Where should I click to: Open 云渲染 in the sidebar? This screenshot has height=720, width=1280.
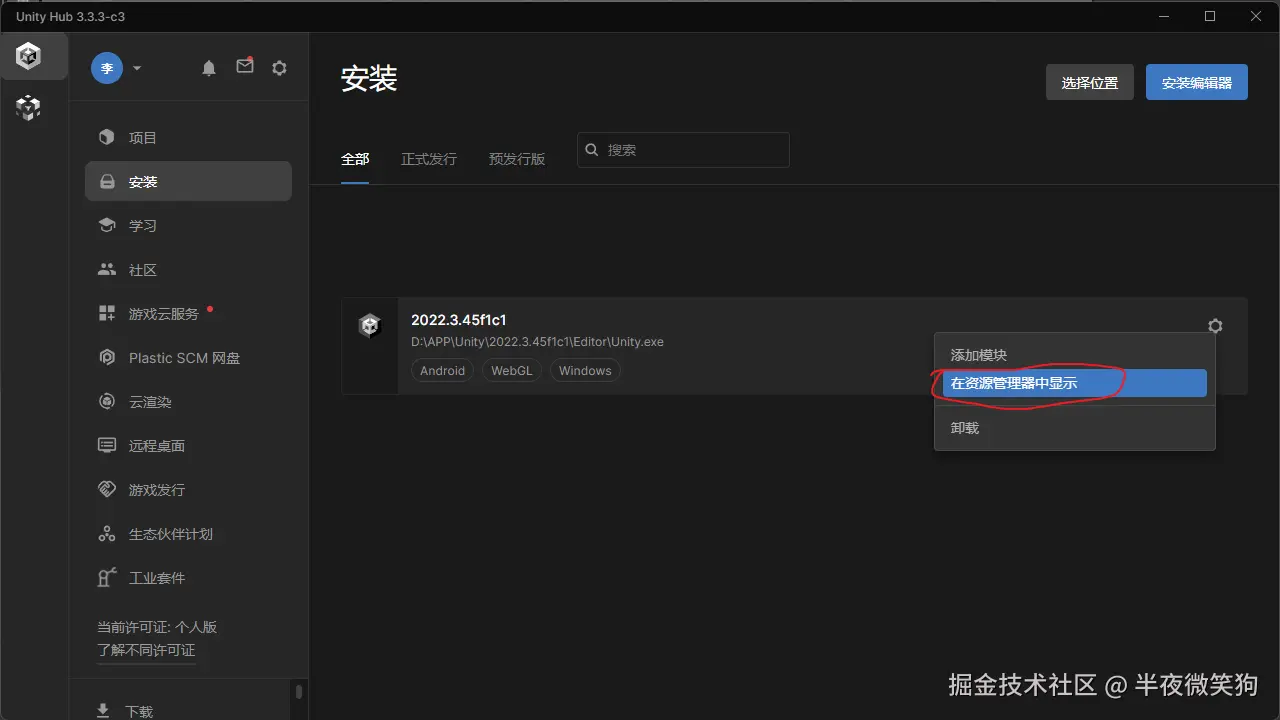[x=188, y=402]
